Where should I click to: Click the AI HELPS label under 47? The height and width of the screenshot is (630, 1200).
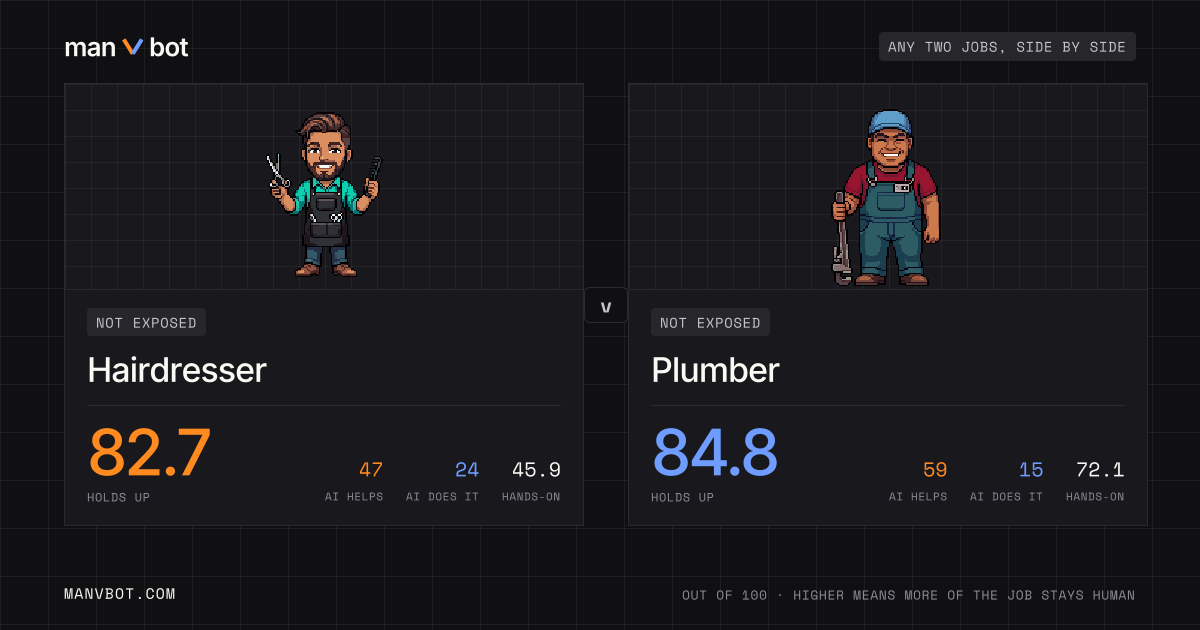[x=354, y=497]
